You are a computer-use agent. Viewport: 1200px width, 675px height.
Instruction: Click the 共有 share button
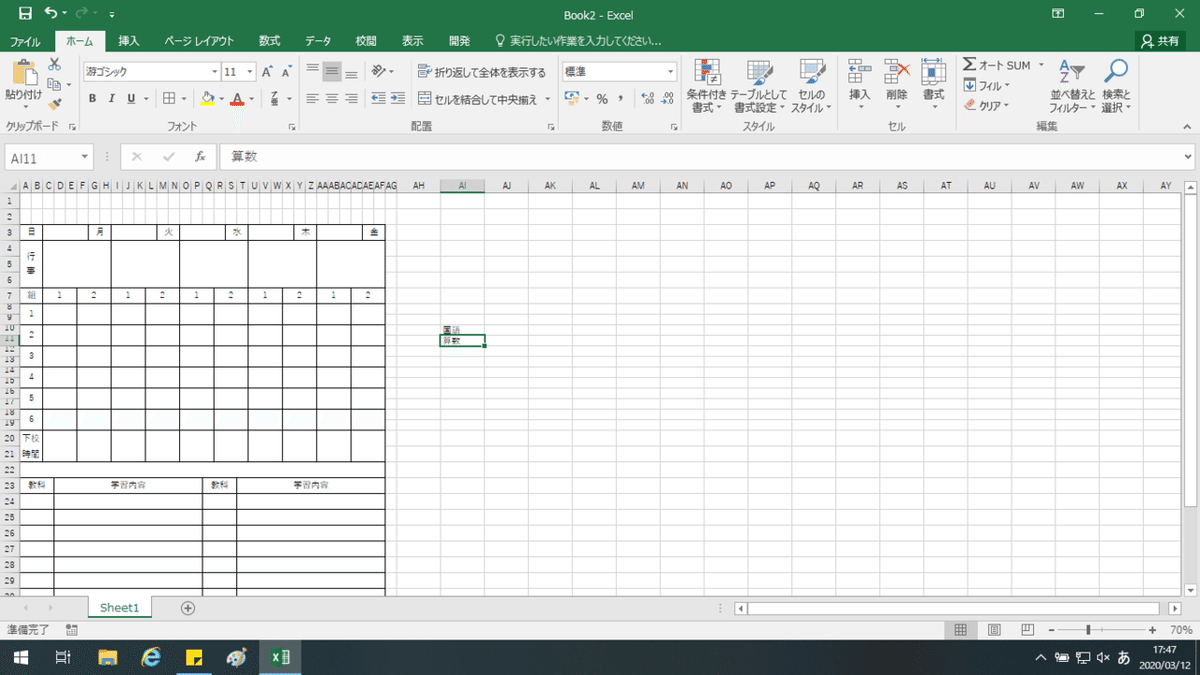coord(1161,41)
